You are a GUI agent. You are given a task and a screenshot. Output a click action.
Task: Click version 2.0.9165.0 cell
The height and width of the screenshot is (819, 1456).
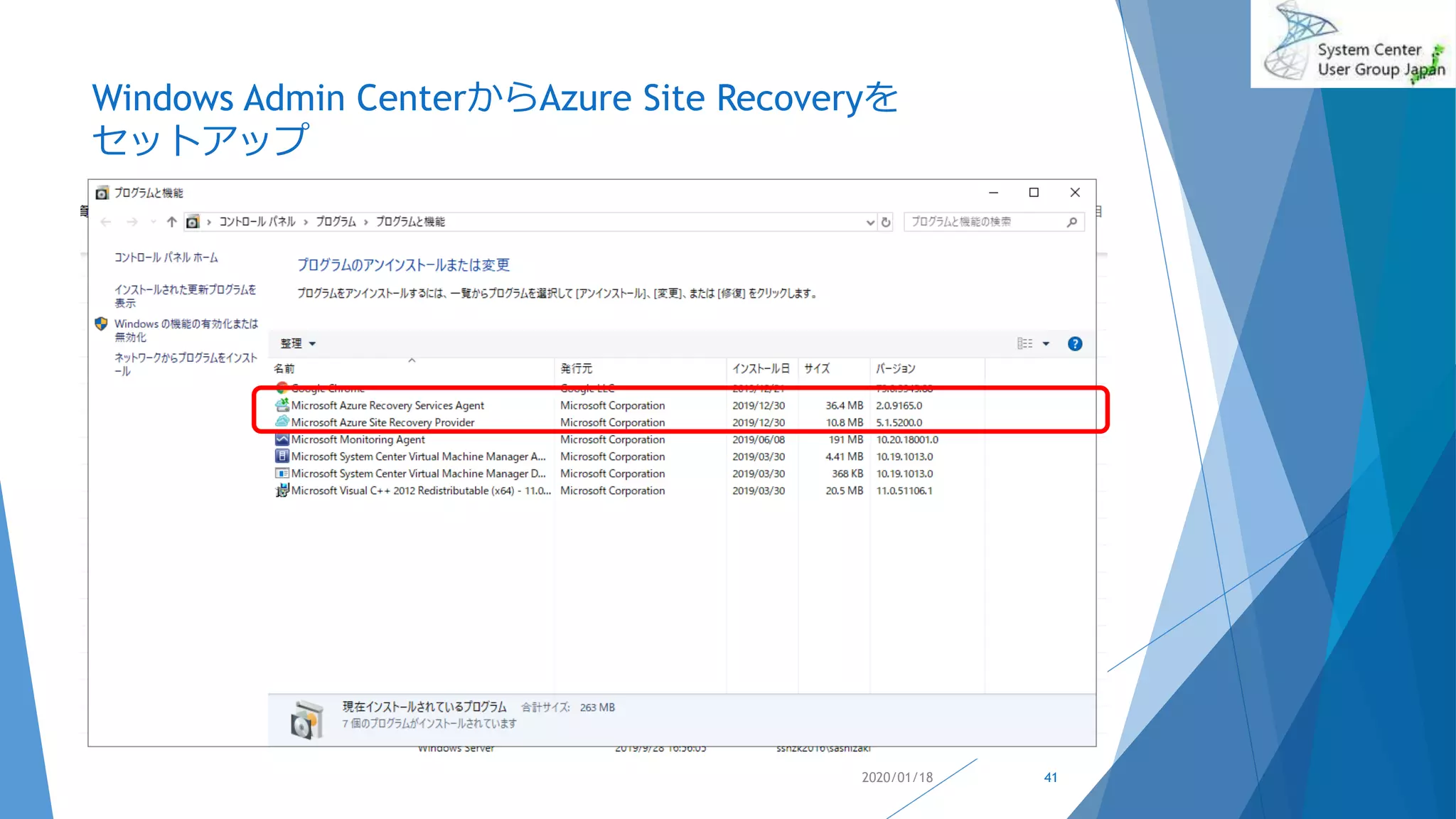point(899,405)
